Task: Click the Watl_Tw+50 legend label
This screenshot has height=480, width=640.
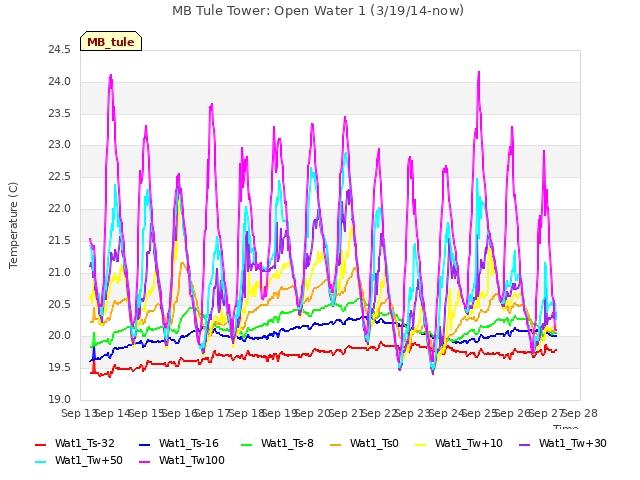Action: pos(89,460)
